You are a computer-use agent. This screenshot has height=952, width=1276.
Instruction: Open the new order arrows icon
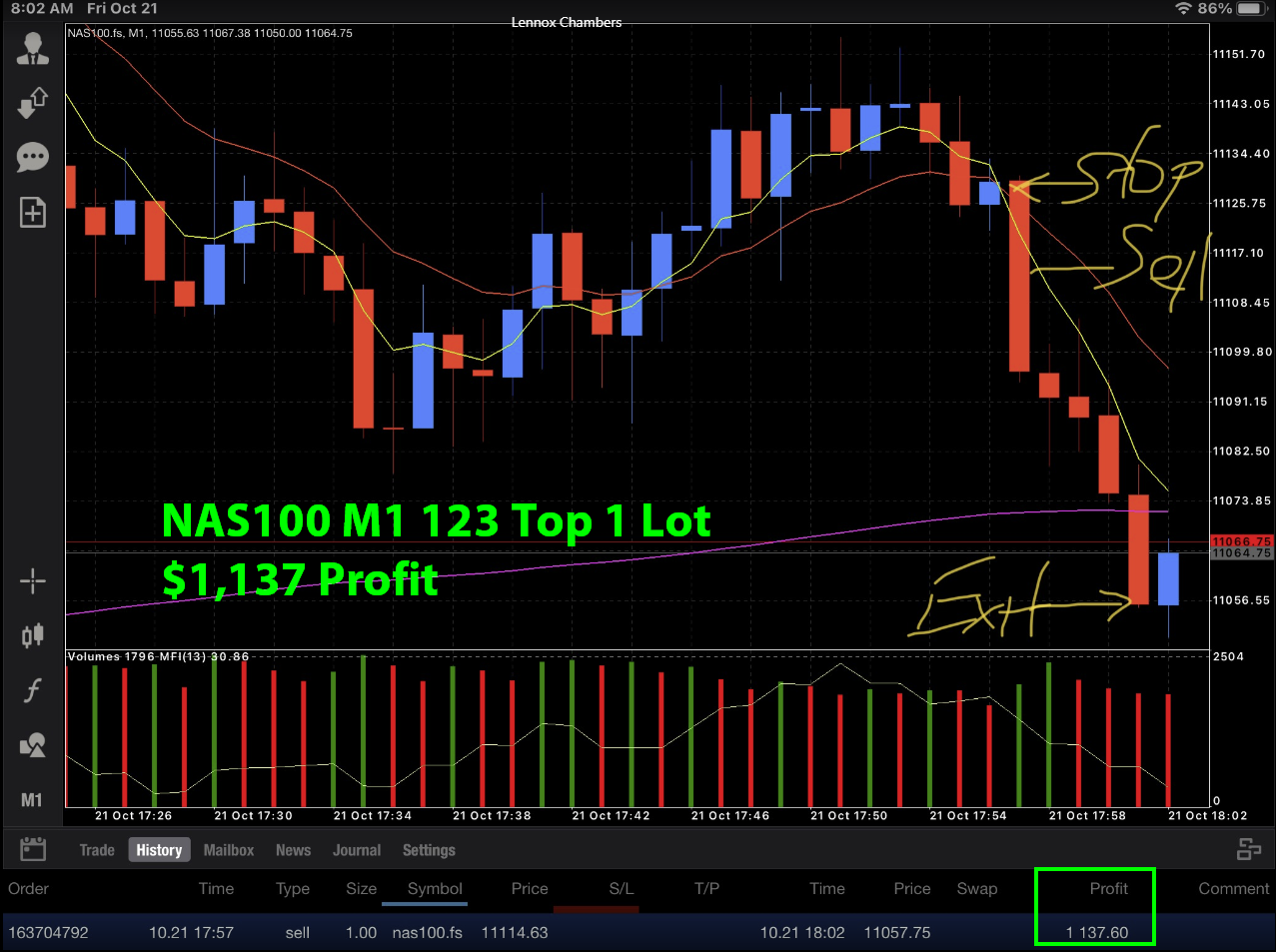(x=33, y=103)
